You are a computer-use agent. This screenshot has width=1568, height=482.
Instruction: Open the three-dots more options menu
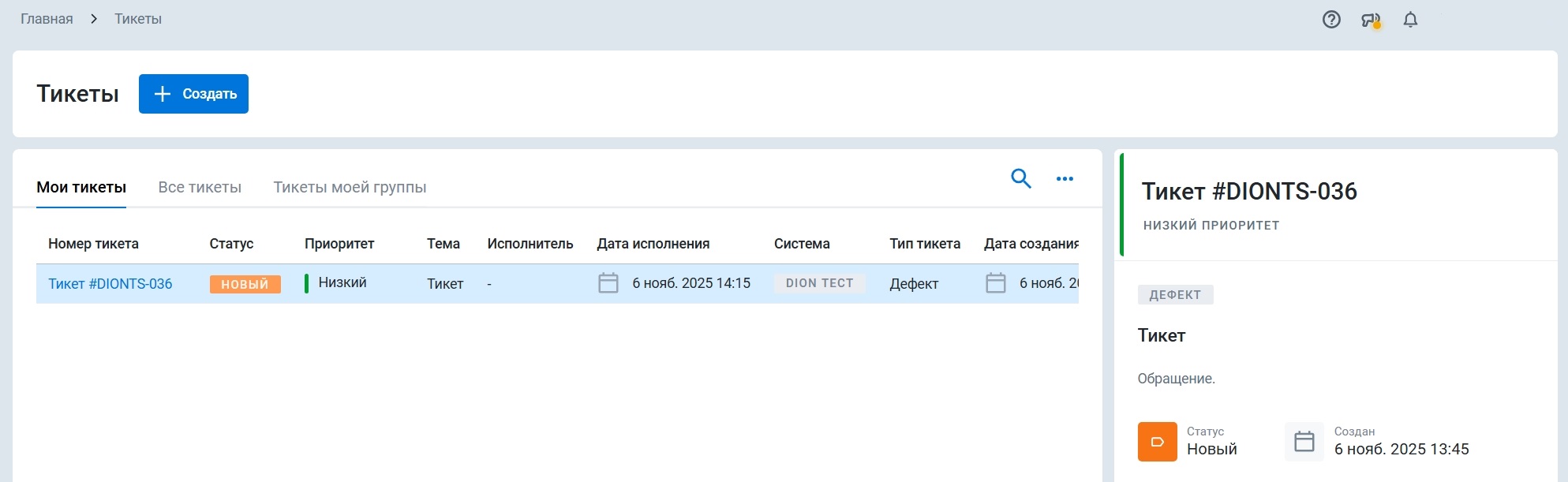coord(1065,179)
